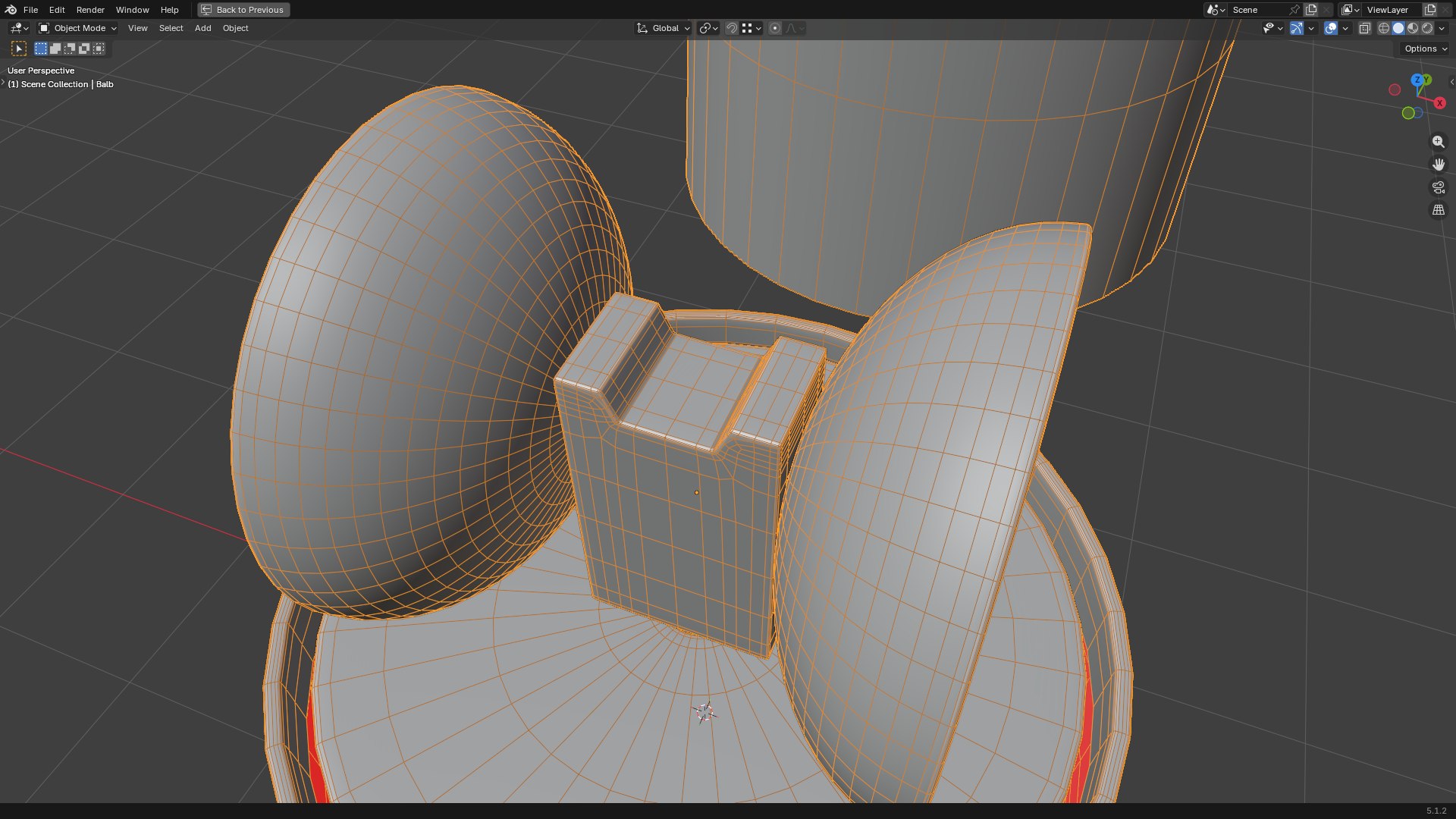This screenshot has width=1456, height=819.
Task: Switch to Rendered viewport shading
Action: tap(1427, 28)
